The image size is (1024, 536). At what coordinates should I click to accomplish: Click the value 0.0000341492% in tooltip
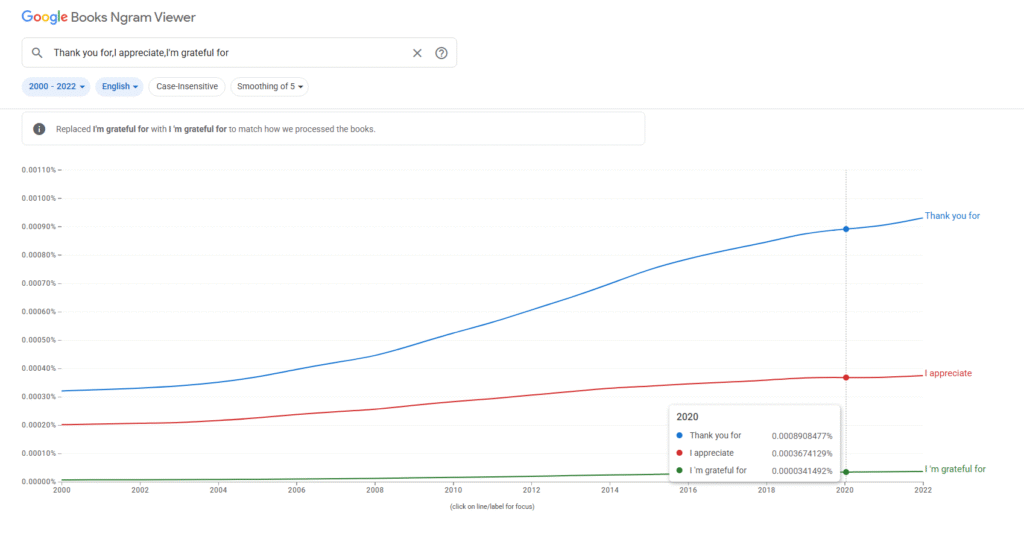[x=802, y=471]
